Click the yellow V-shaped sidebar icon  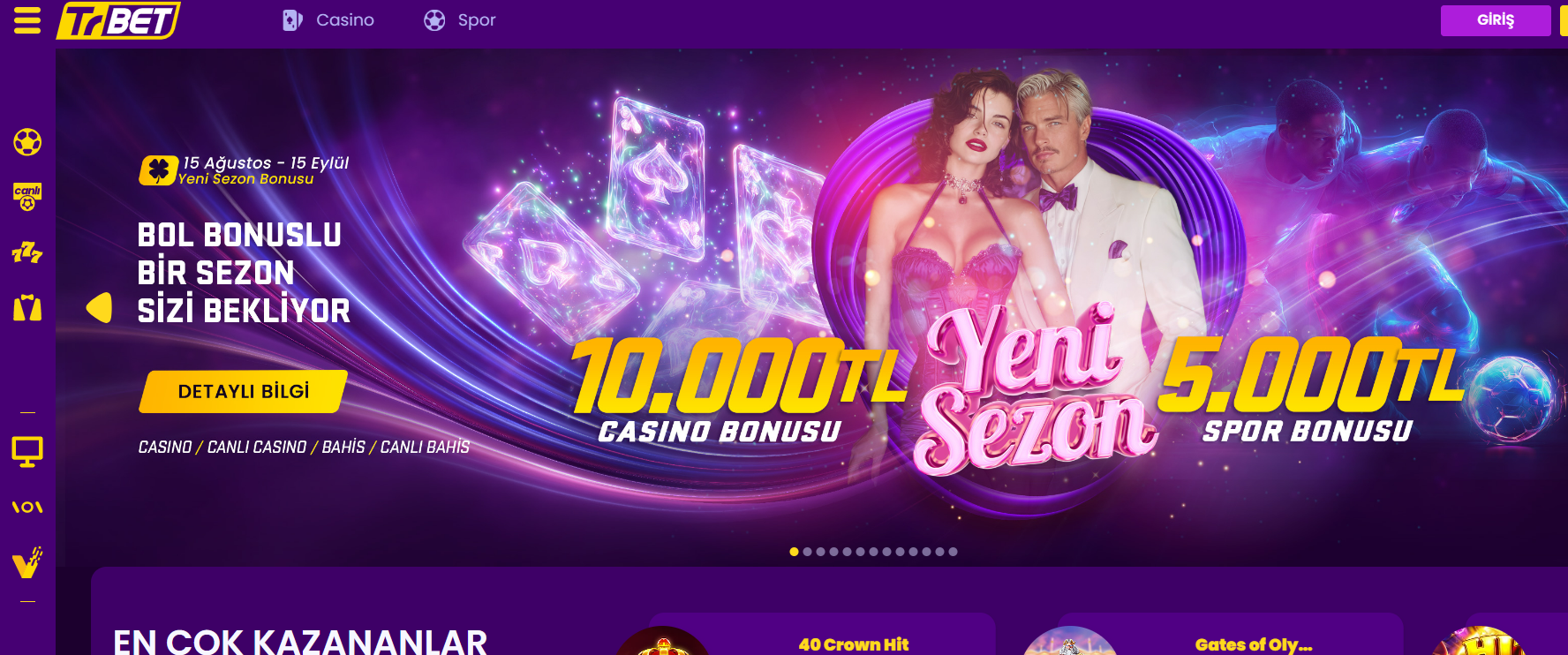pos(27,562)
